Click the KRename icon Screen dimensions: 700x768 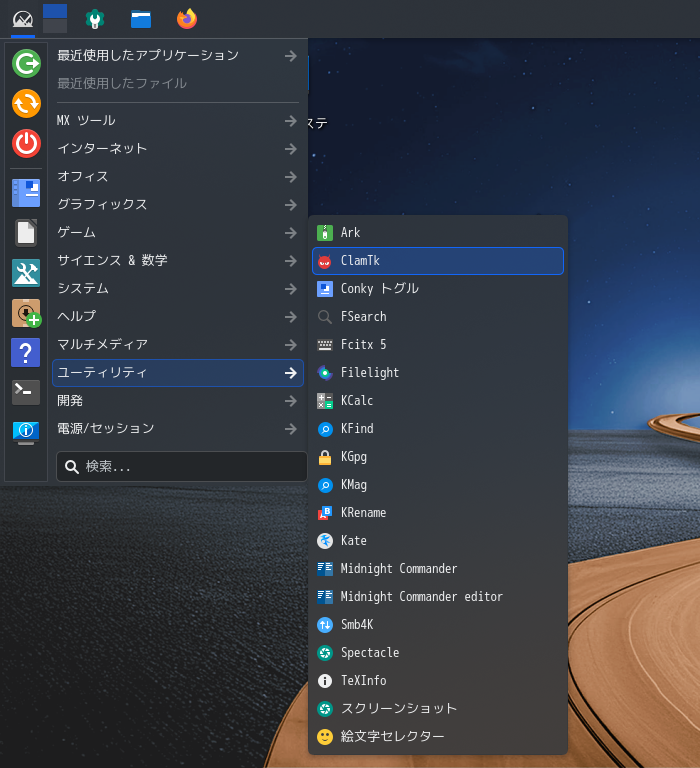click(x=325, y=513)
